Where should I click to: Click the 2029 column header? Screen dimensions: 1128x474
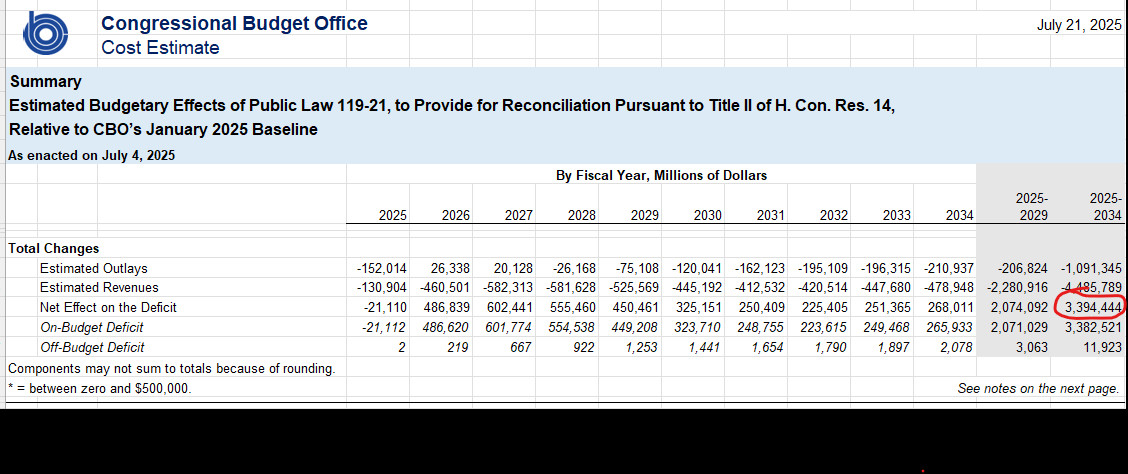(645, 215)
